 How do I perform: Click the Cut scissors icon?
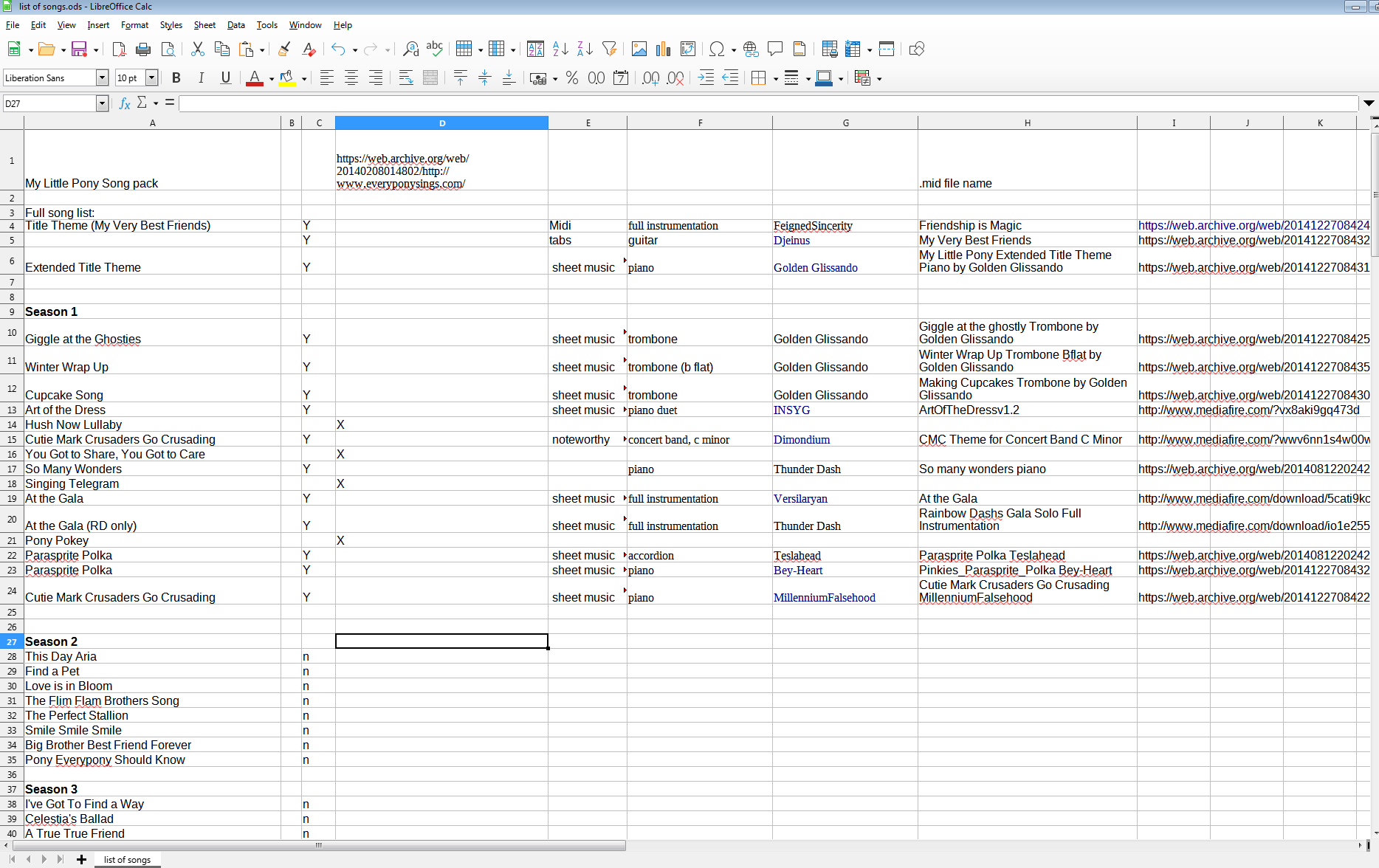pyautogui.click(x=197, y=49)
